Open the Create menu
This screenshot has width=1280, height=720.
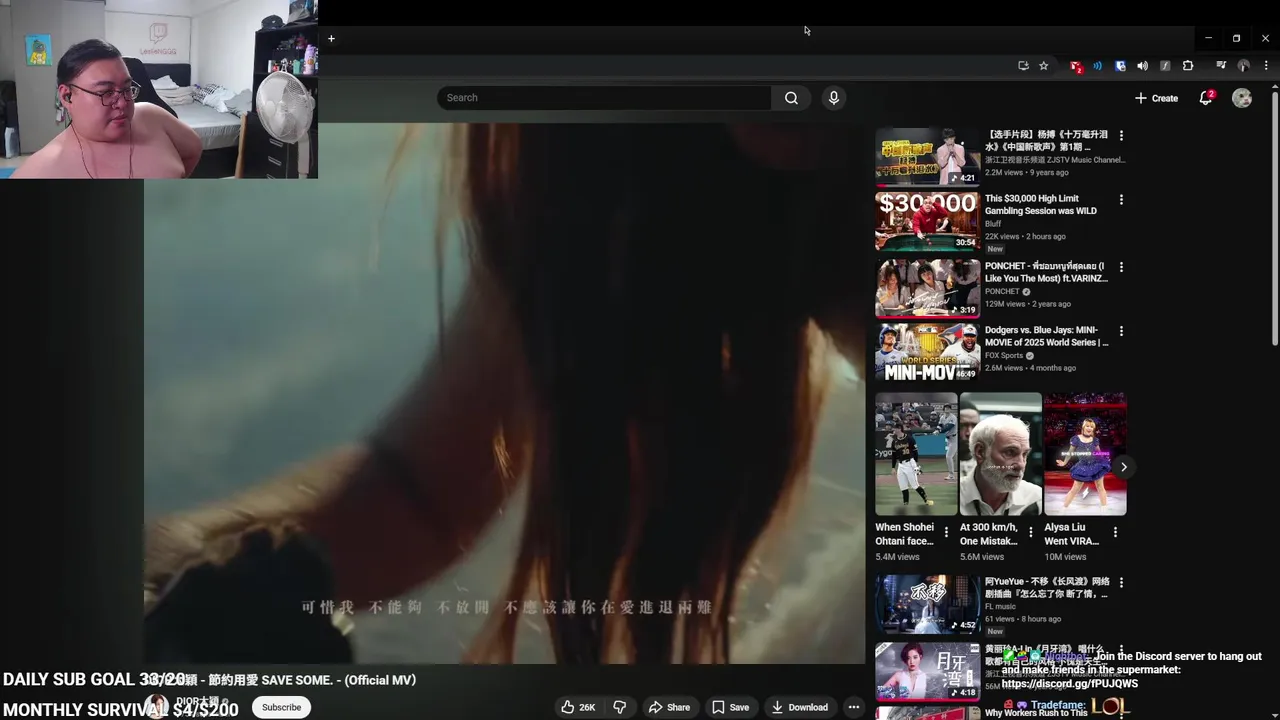tap(1157, 98)
